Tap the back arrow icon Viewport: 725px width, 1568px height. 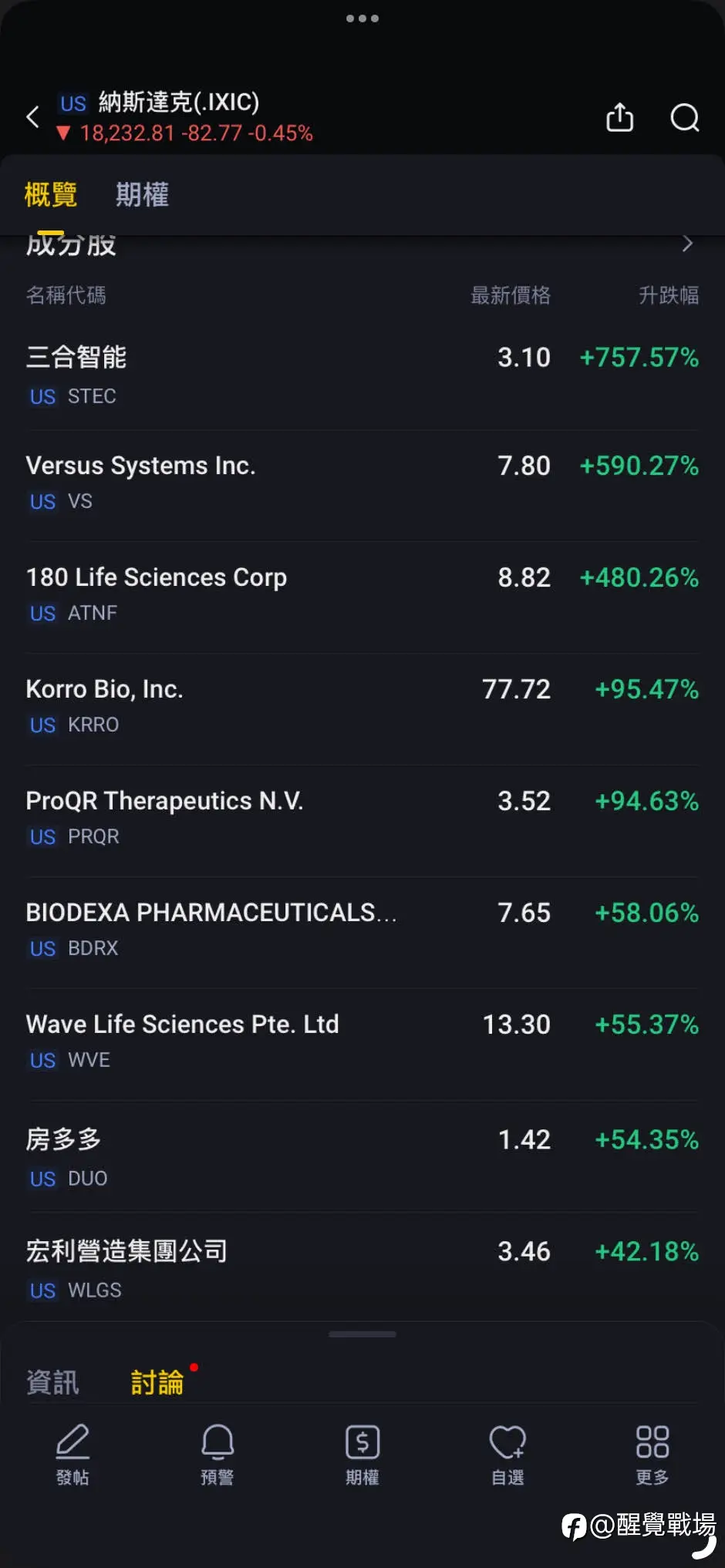pyautogui.click(x=32, y=117)
